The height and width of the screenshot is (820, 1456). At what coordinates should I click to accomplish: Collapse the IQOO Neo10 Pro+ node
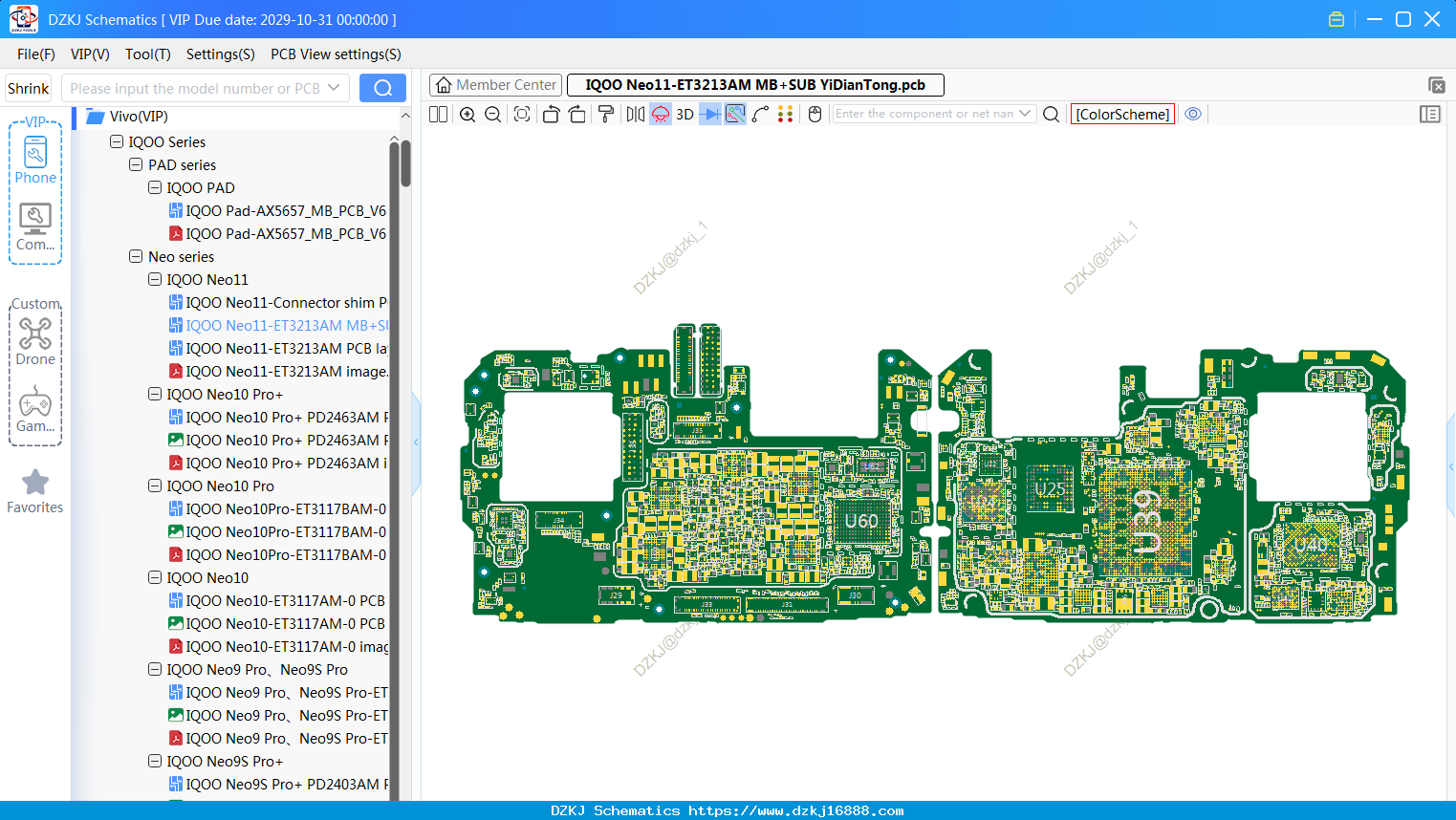tap(155, 394)
